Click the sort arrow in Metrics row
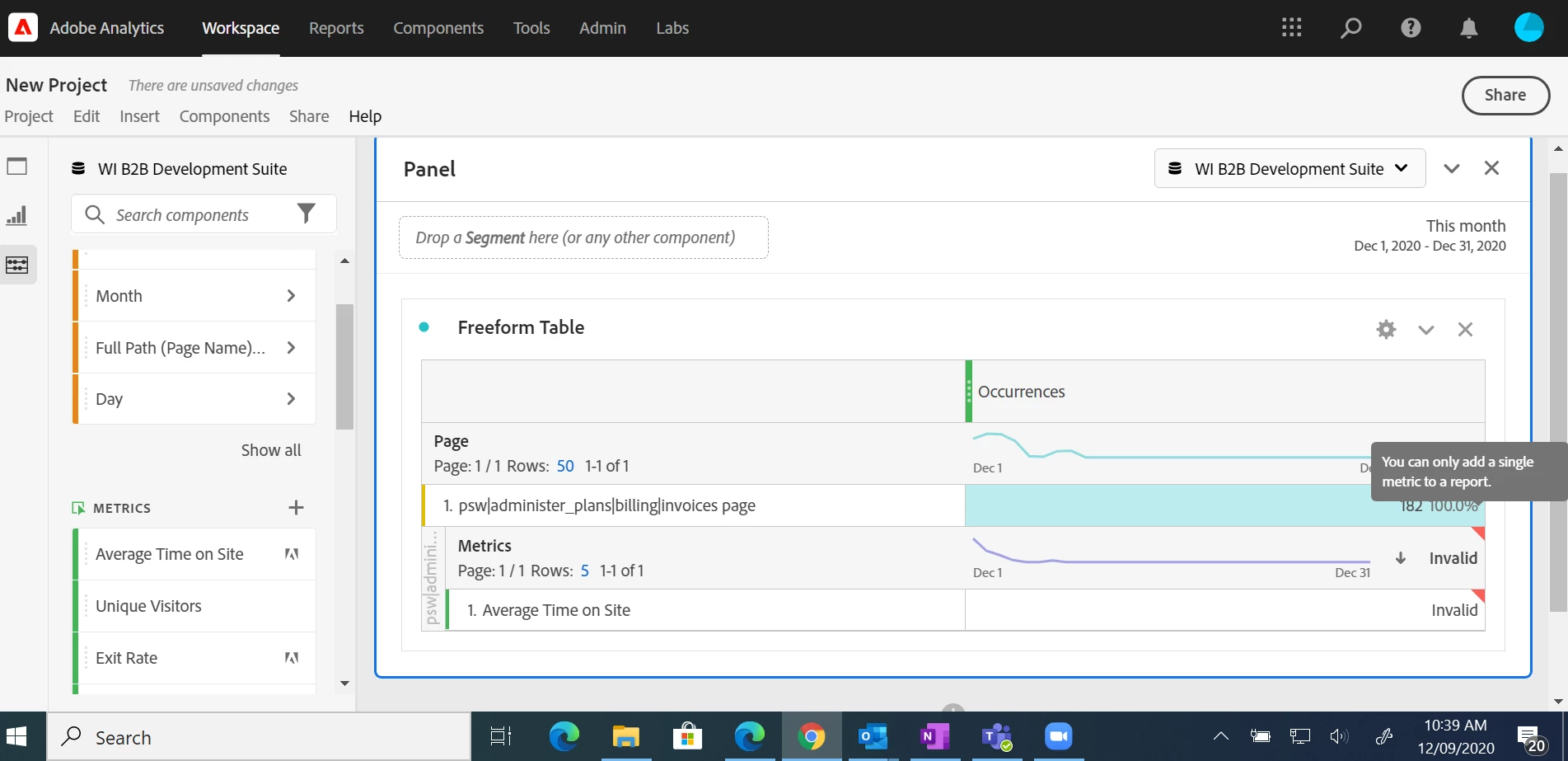The image size is (1568, 761). [x=1401, y=558]
